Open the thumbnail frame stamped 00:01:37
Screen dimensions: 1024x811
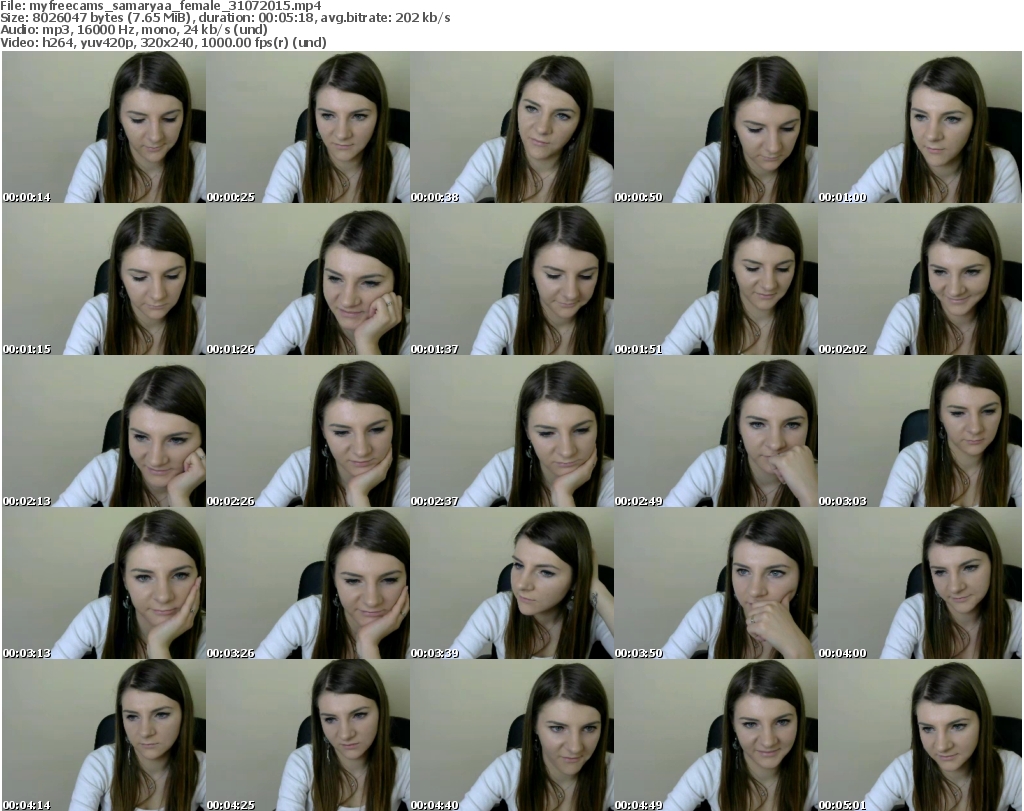pyautogui.click(x=512, y=279)
